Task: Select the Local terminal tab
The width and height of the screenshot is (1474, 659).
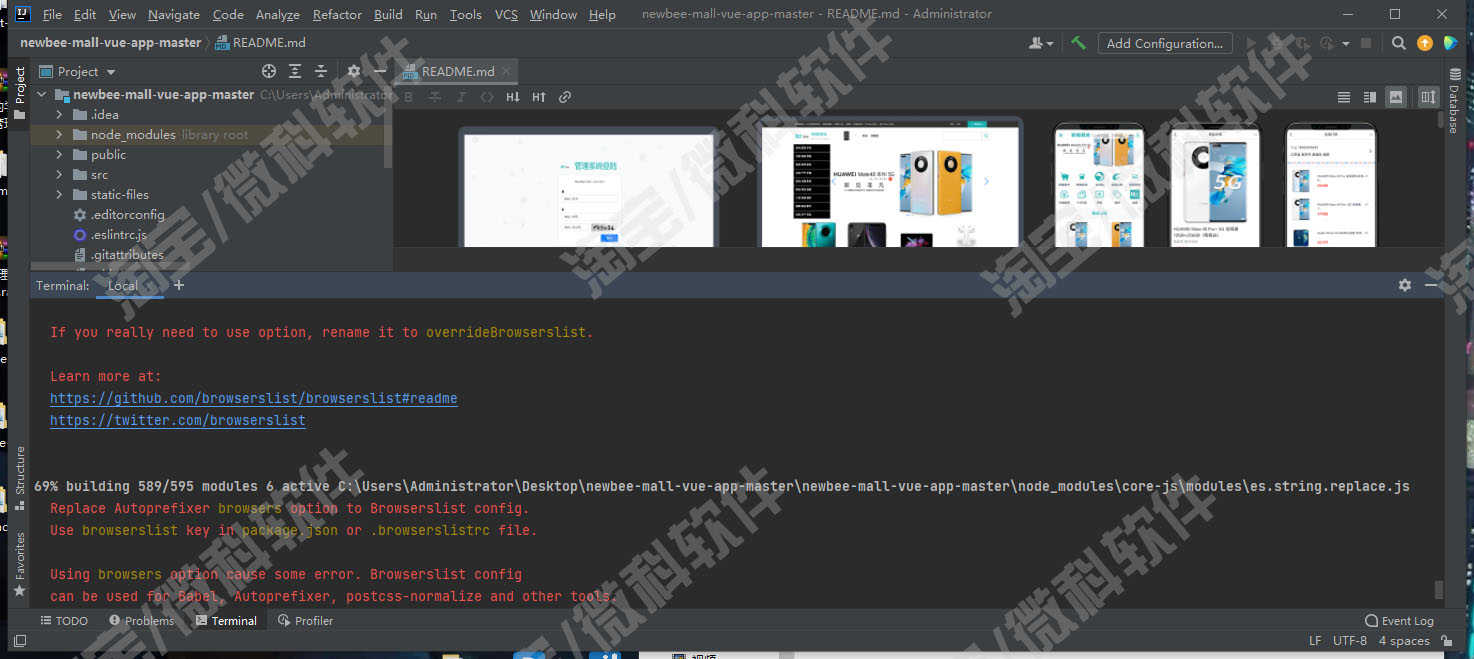Action: coord(123,285)
